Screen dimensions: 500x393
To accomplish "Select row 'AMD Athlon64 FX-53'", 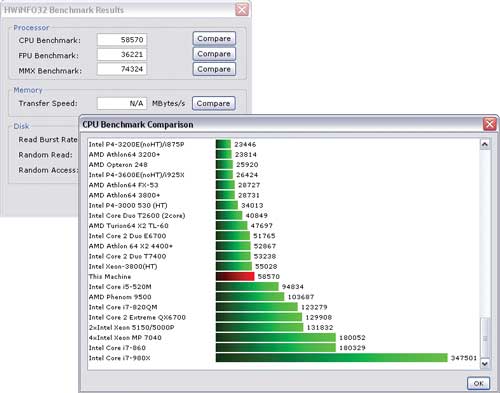I will [283, 185].
